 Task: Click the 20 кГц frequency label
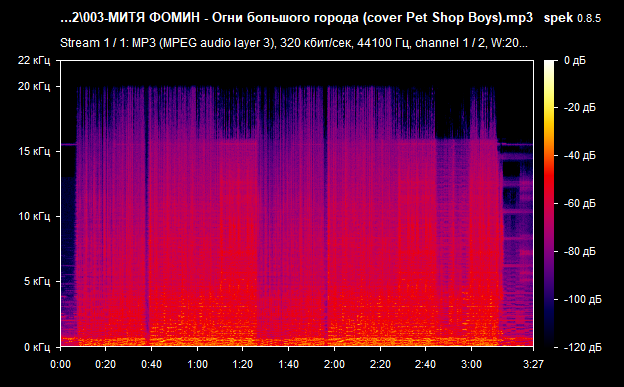point(34,86)
